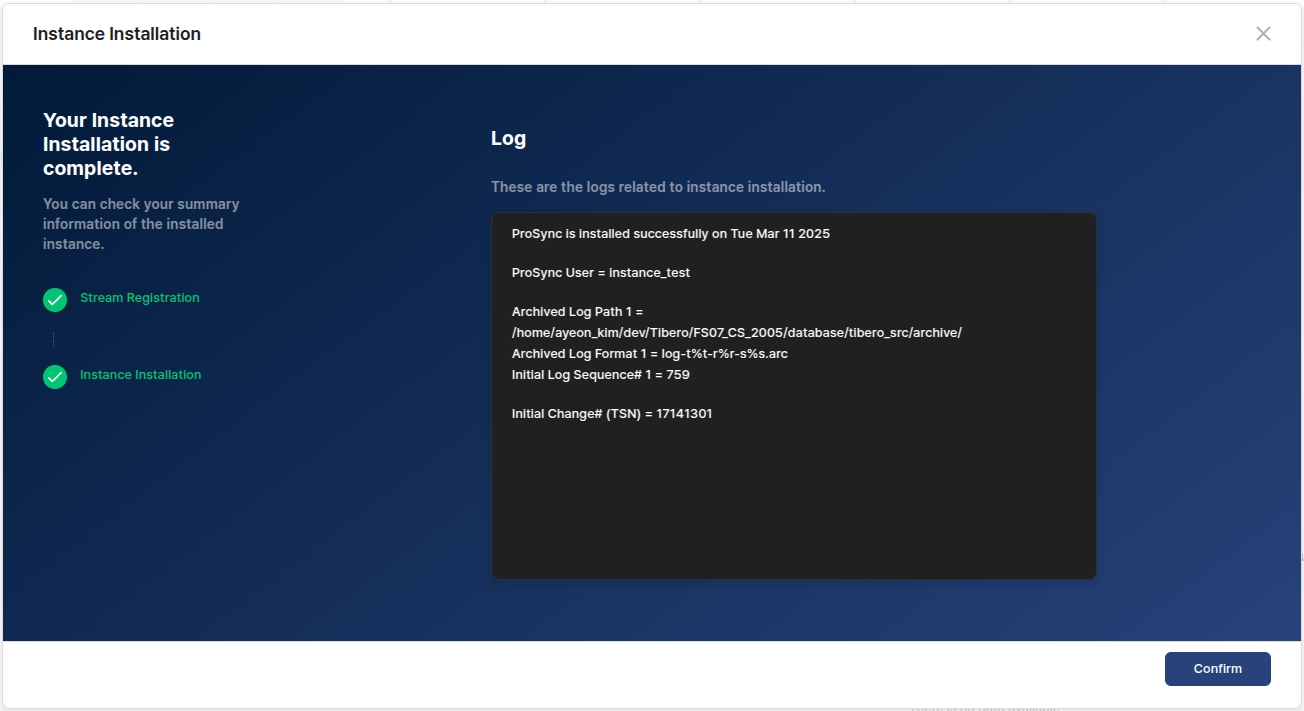Click the Instance Installation dialog title
Screen dimensions: 1304x711
pyautogui.click(x=117, y=34)
